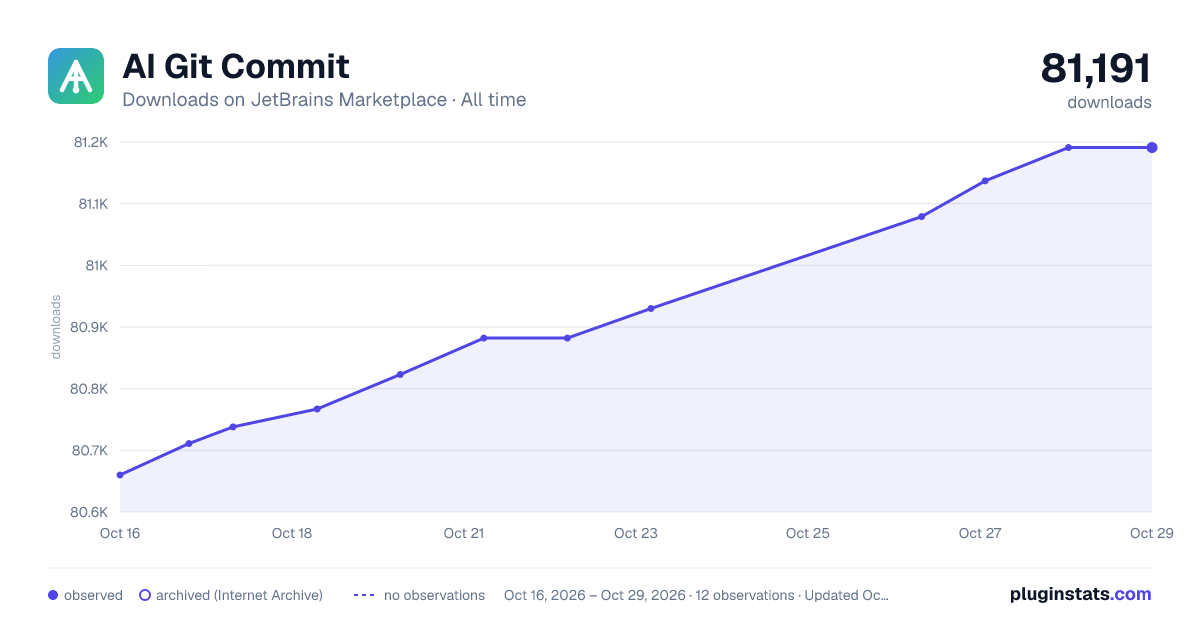1200x630 pixels.
Task: Click the Oct 21 x-axis label
Action: (464, 533)
